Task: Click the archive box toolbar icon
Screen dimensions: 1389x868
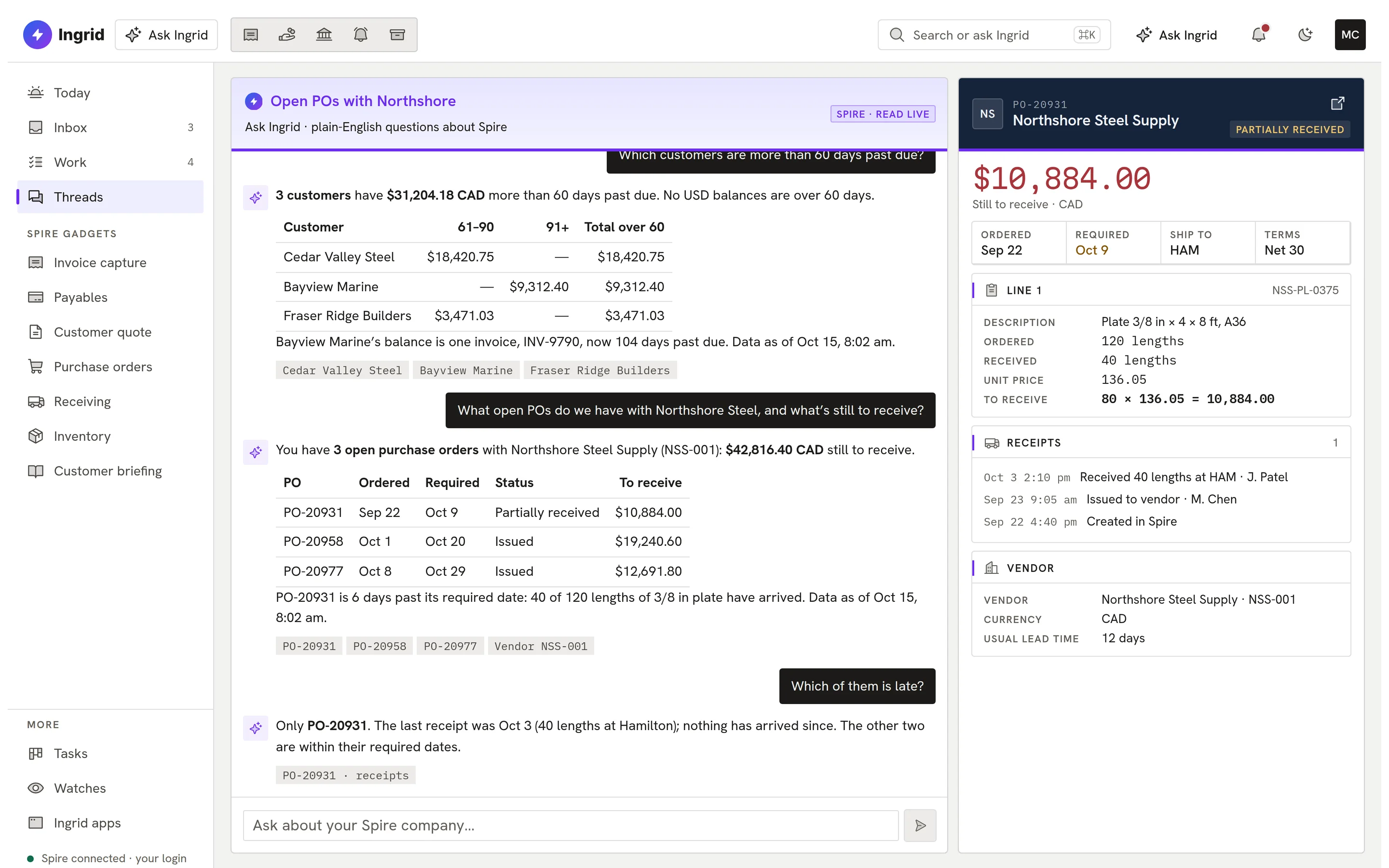Action: 397,35
